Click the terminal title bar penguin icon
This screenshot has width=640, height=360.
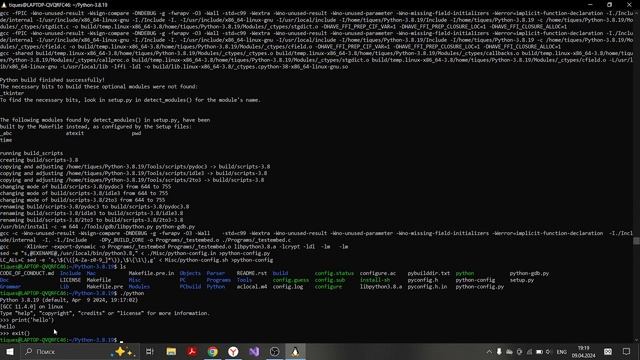coord(4,5)
